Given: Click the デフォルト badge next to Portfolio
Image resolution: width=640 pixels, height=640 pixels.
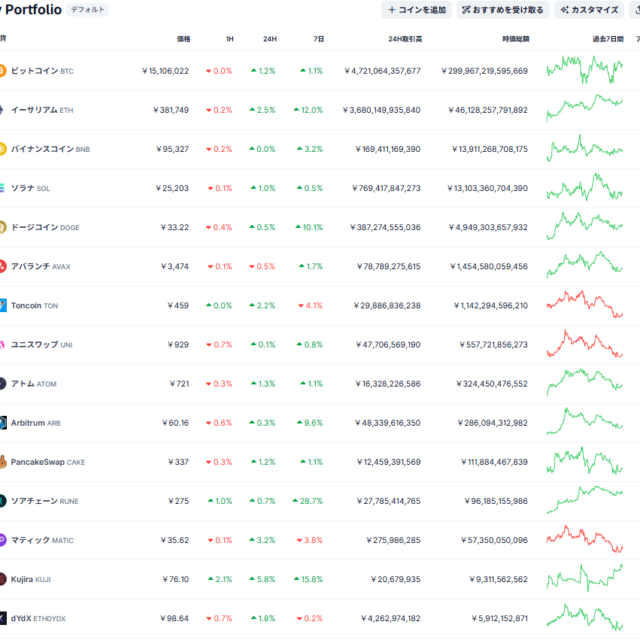Looking at the screenshot, I should pos(87,9).
